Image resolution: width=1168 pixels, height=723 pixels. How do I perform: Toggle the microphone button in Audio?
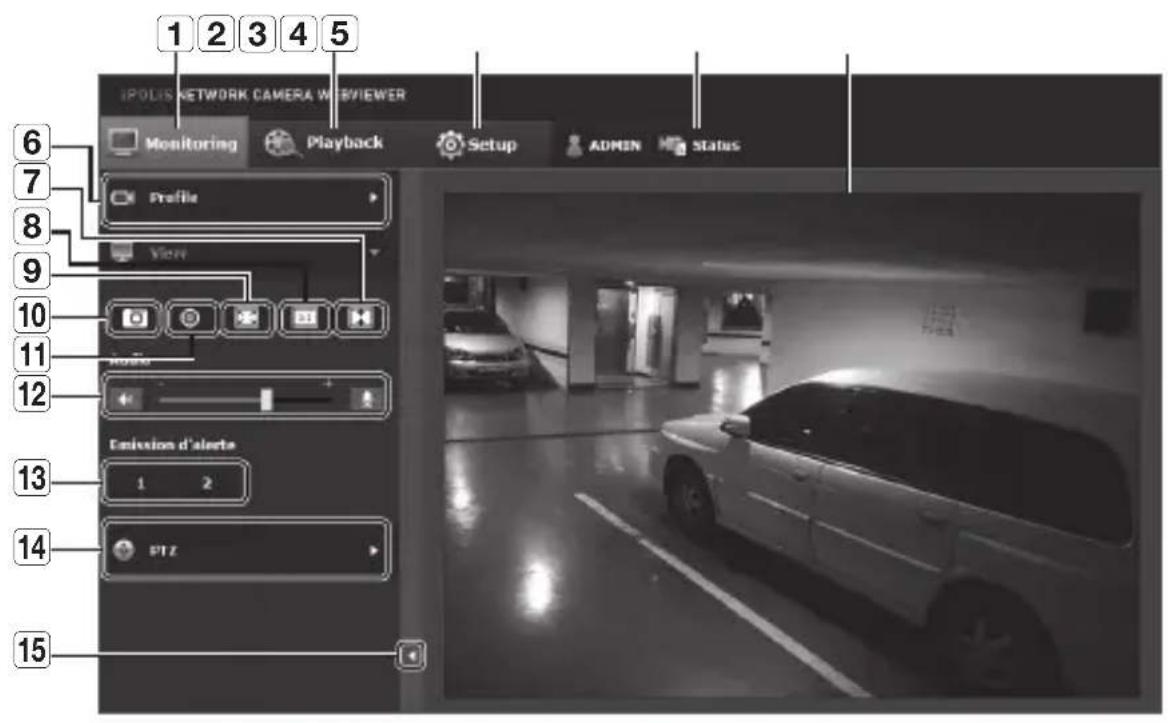tap(366, 399)
